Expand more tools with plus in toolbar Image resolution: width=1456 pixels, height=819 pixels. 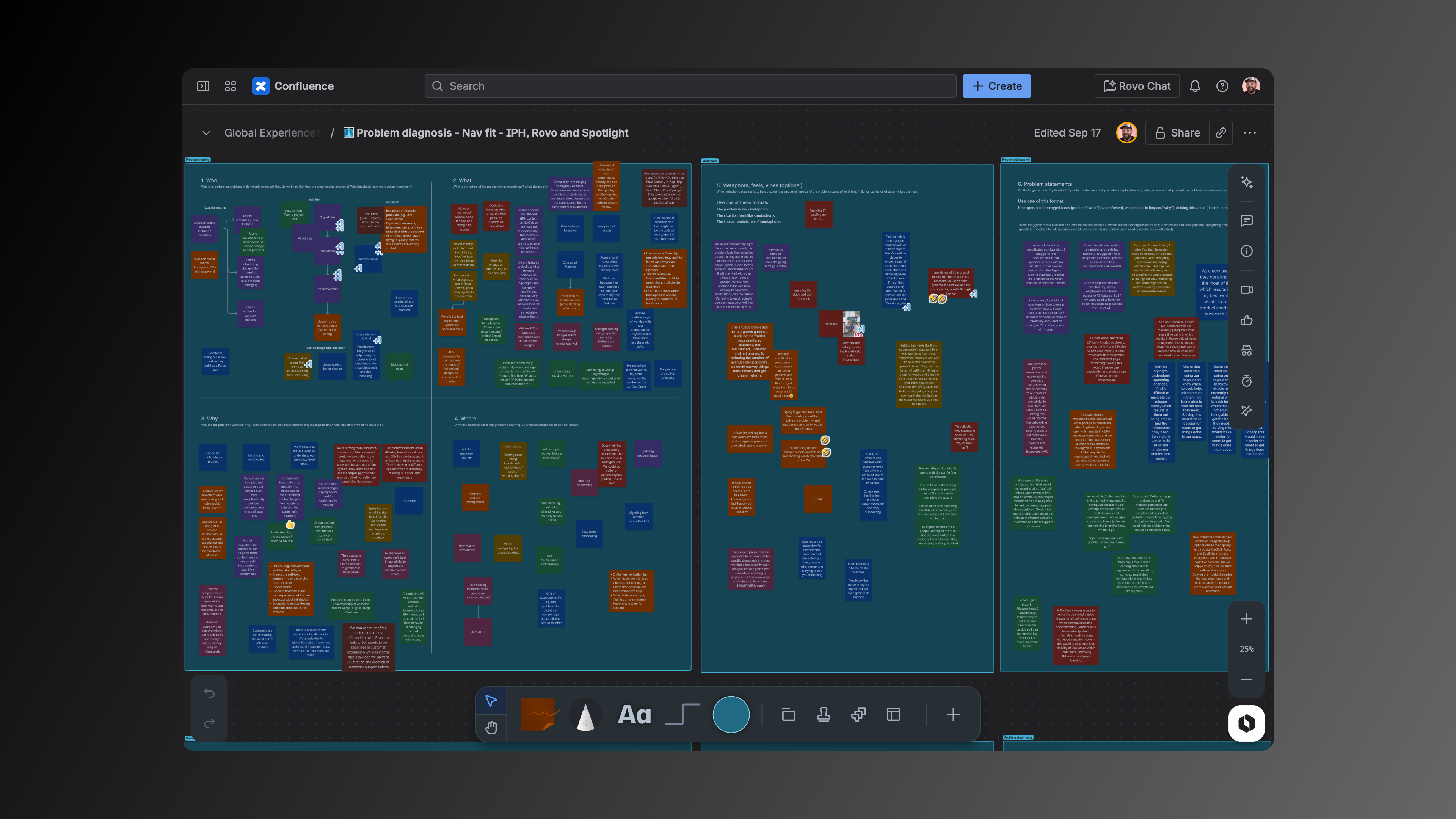click(953, 714)
